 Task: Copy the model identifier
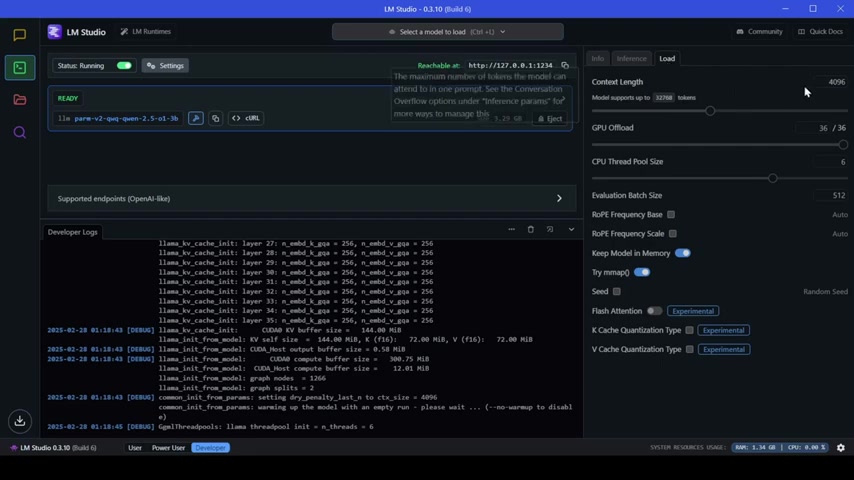pos(216,118)
